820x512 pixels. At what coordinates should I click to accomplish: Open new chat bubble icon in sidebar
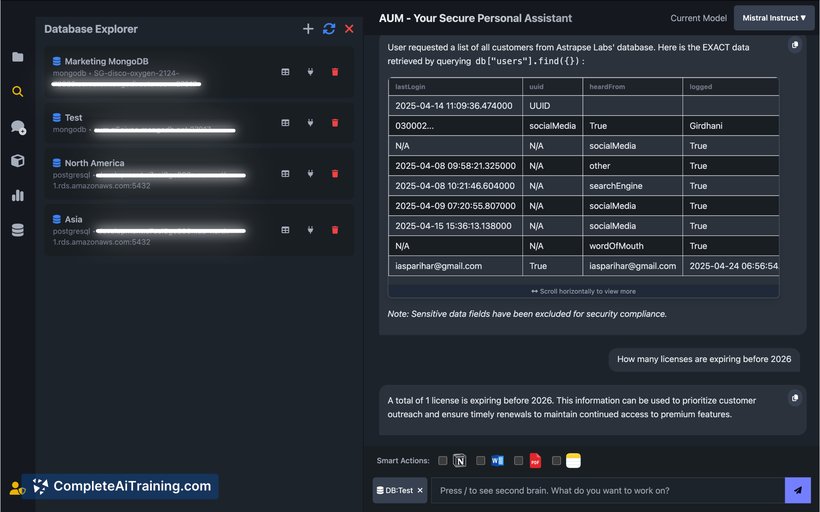18,127
